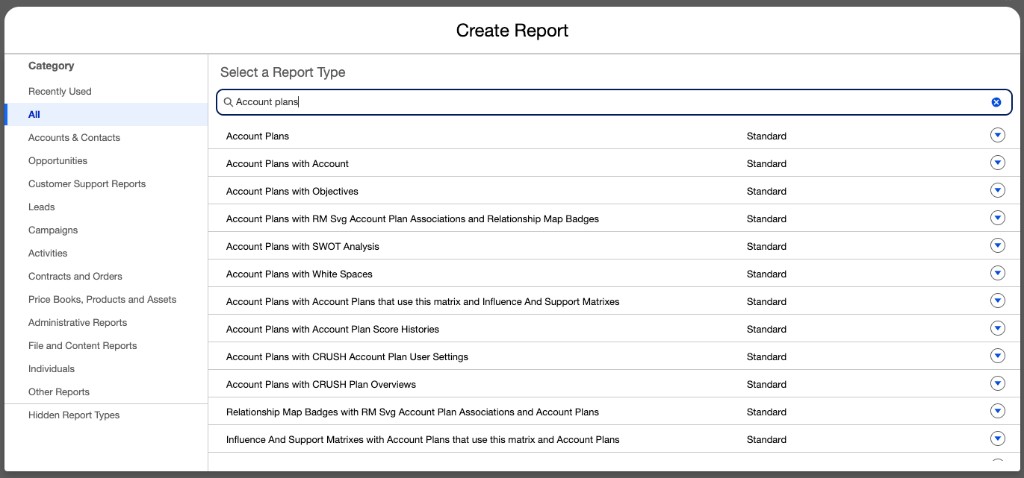Expand arrow for CRUSH Plan Overviews row
The width and height of the screenshot is (1024, 478).
[997, 383]
